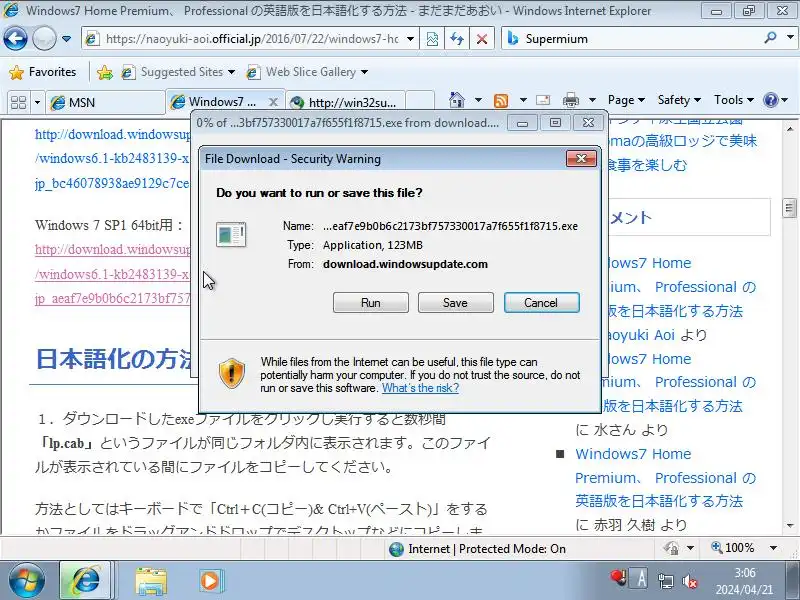The image size is (800, 600).
Task: Expand the address bar URL history dropdown
Action: tap(410, 39)
